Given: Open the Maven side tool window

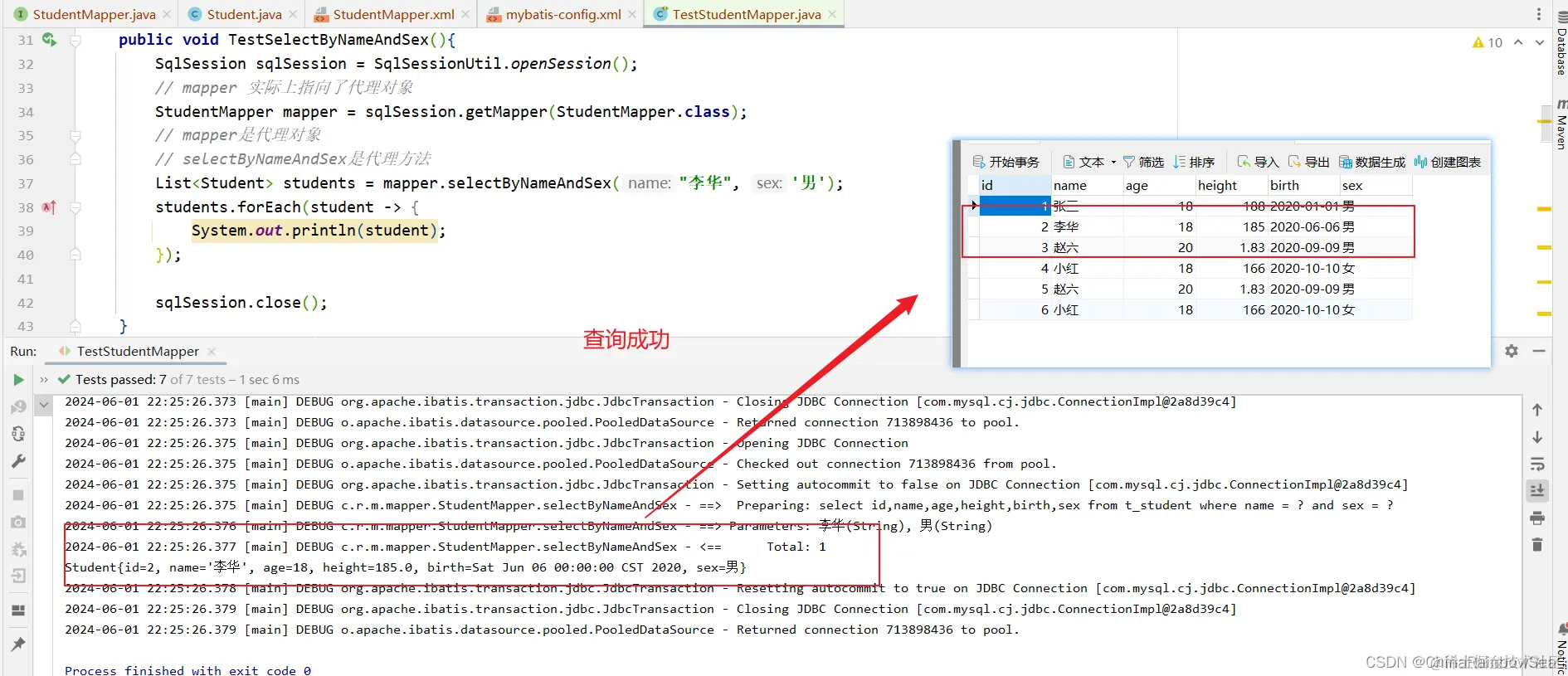Looking at the screenshot, I should [1561, 124].
